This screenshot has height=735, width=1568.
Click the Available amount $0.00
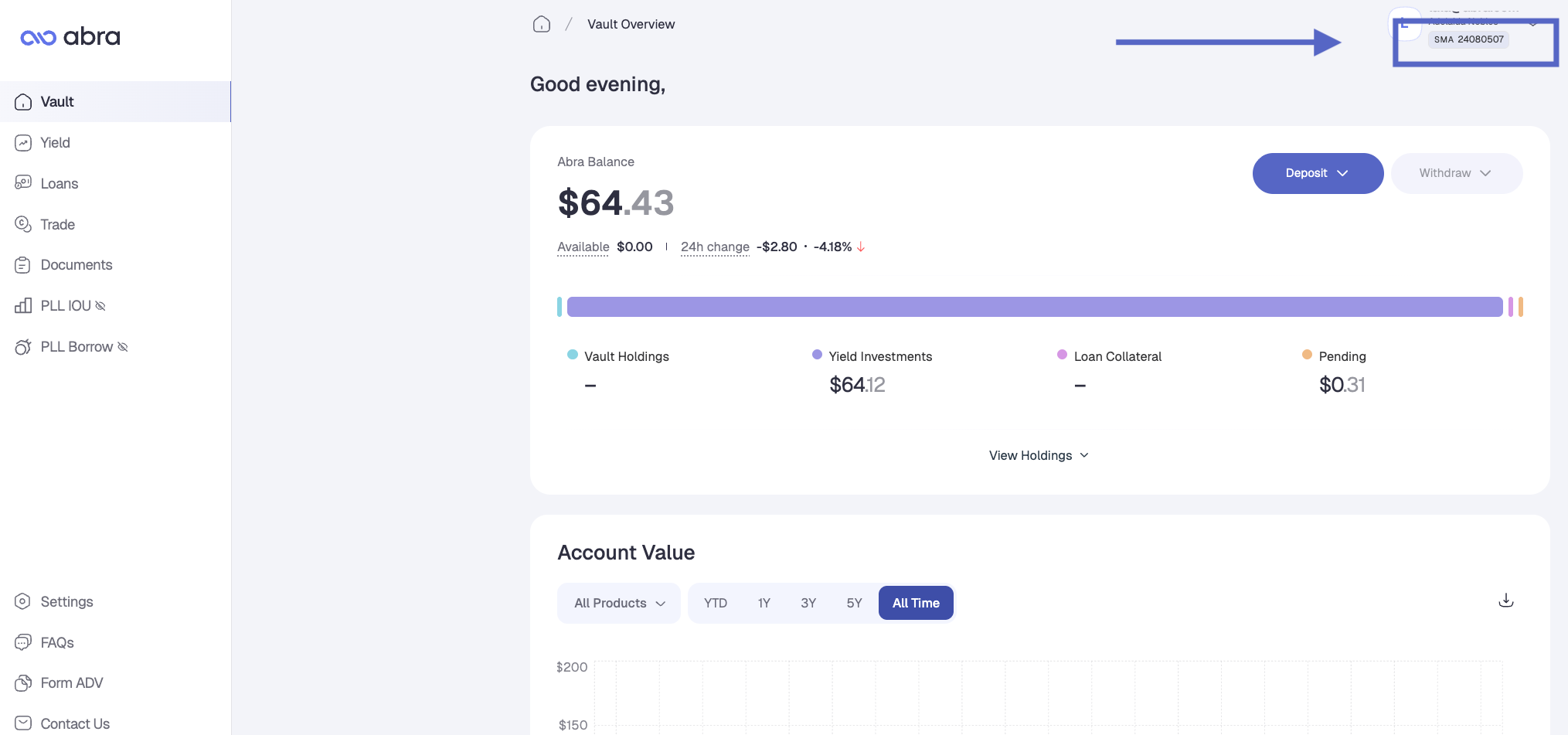634,247
